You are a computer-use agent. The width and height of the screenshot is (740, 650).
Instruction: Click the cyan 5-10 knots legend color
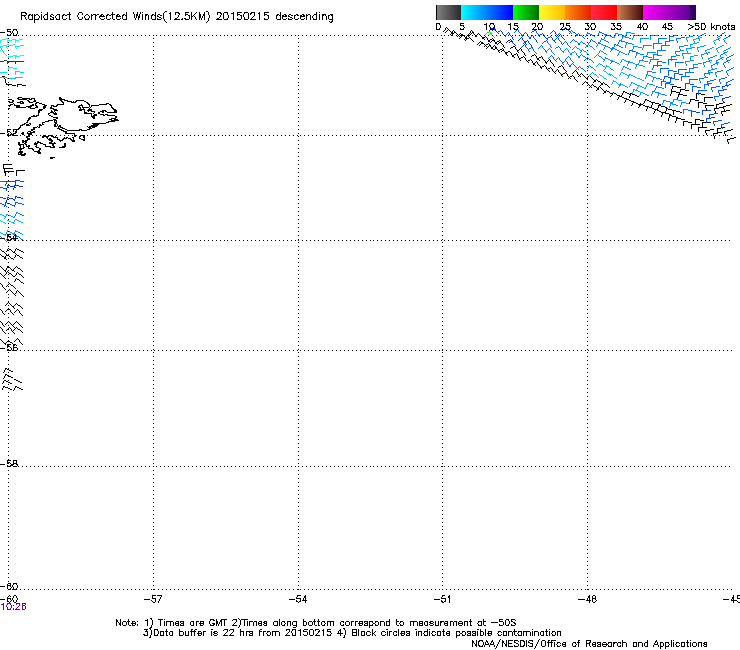click(x=474, y=12)
